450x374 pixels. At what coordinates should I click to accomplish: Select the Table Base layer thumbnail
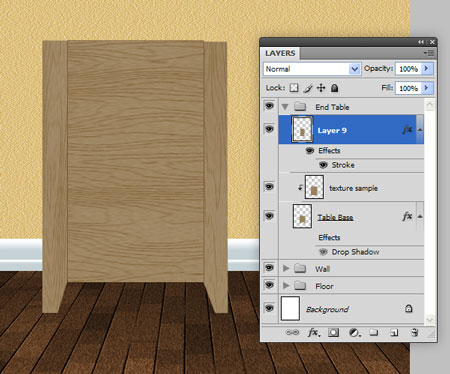coord(302,216)
